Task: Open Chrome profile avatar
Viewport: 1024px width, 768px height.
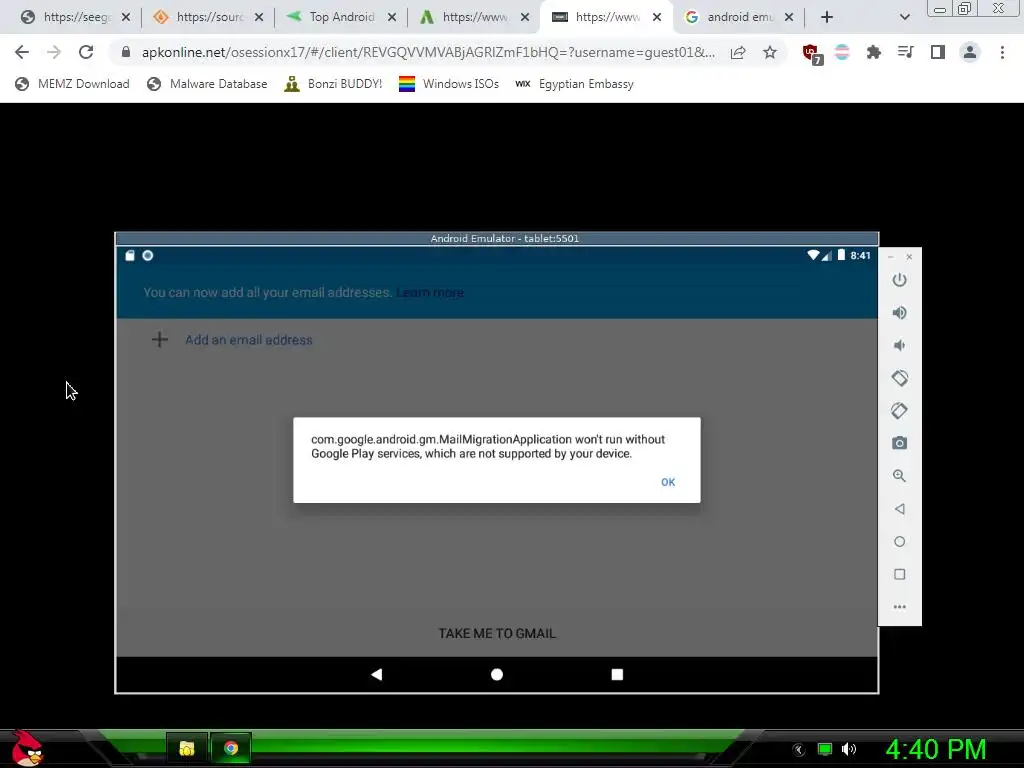Action: pyautogui.click(x=970, y=52)
